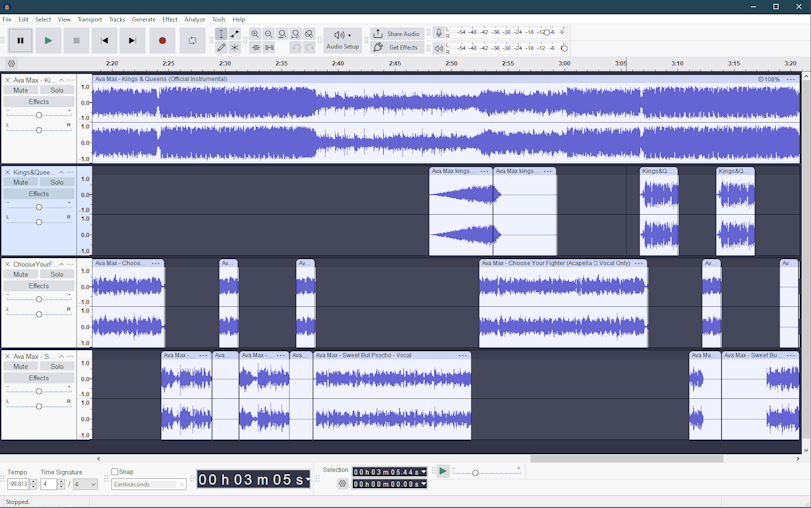Choose the Selection (I-beam) tool

click(x=221, y=34)
